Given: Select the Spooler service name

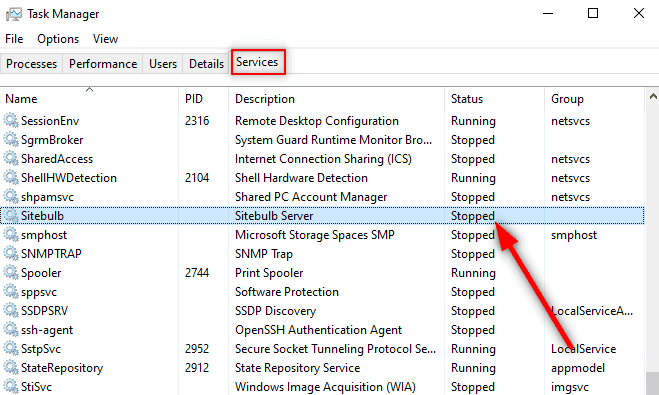Looking at the screenshot, I should click(41, 273).
